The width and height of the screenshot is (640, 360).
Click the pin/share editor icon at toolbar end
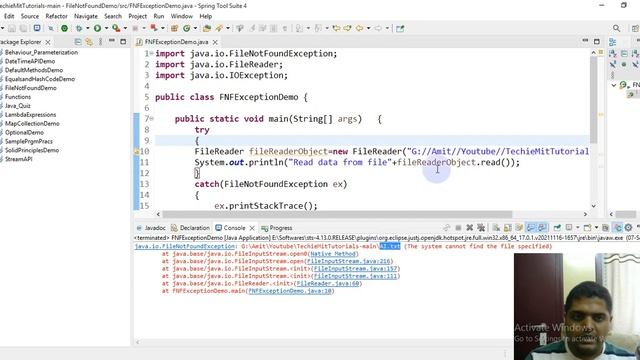coord(400,28)
